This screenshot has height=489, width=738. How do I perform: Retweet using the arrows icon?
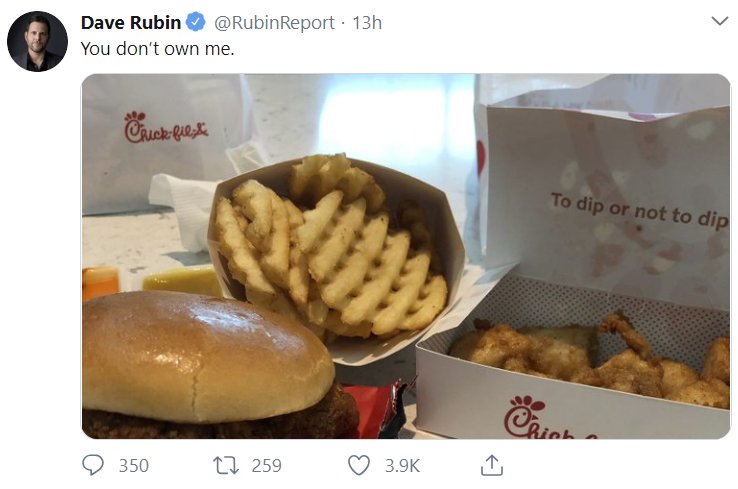pos(226,465)
